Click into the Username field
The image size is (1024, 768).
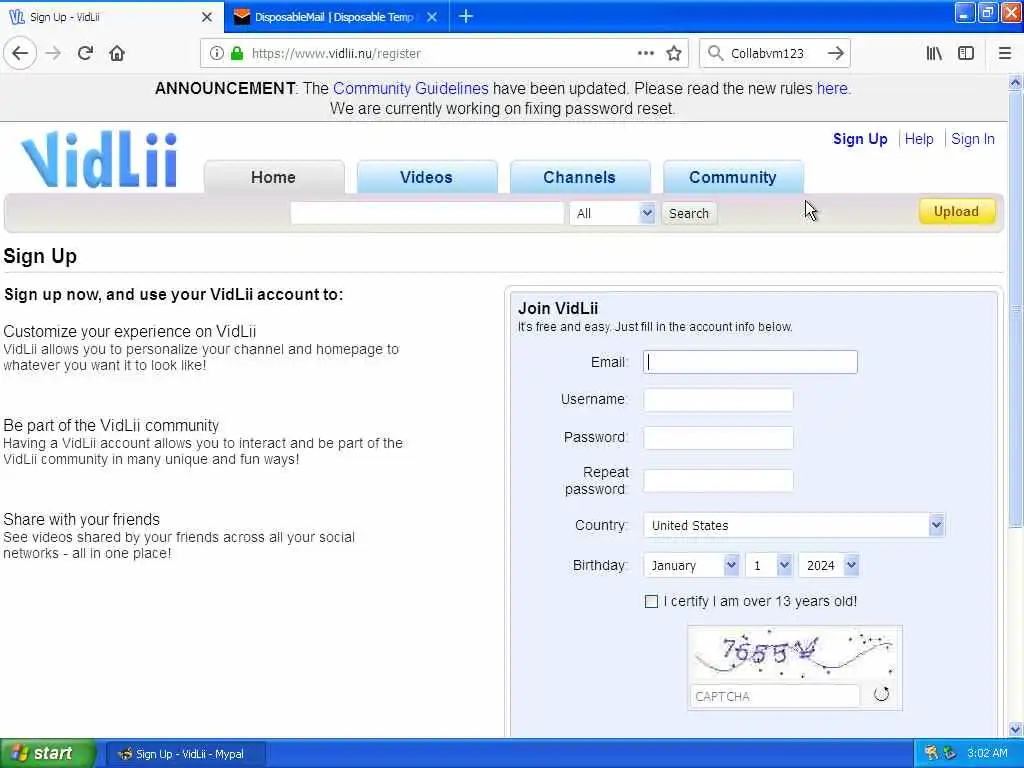718,400
